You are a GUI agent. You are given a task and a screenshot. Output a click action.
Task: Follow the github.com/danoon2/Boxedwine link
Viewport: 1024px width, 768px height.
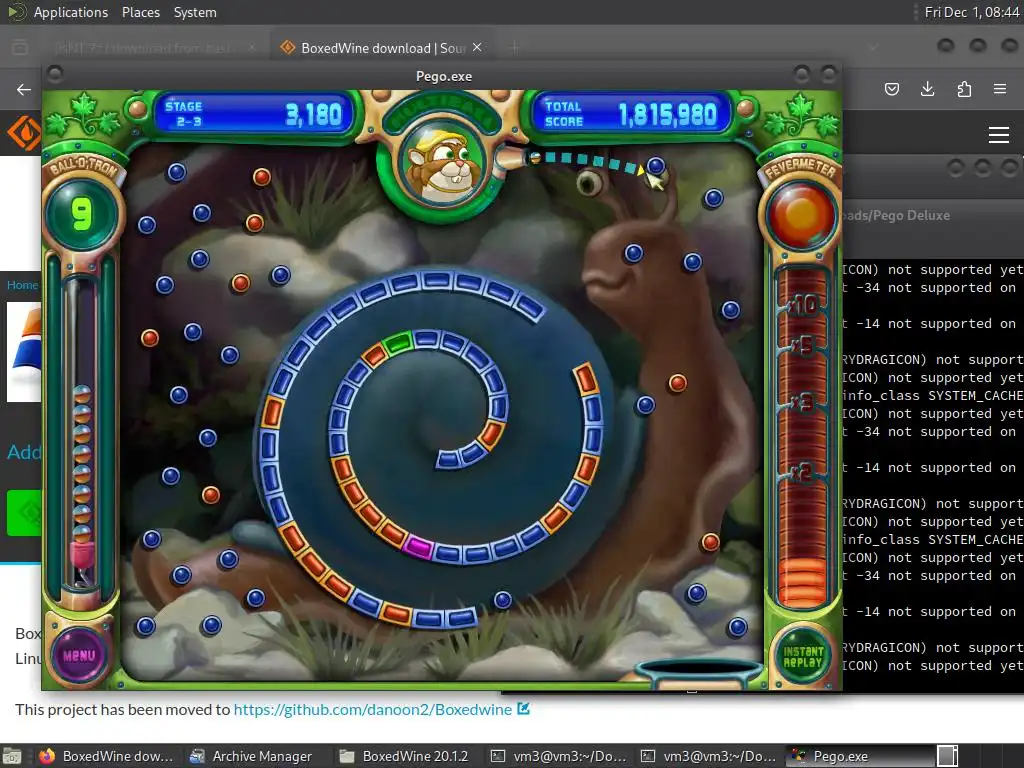pyautogui.click(x=372, y=710)
